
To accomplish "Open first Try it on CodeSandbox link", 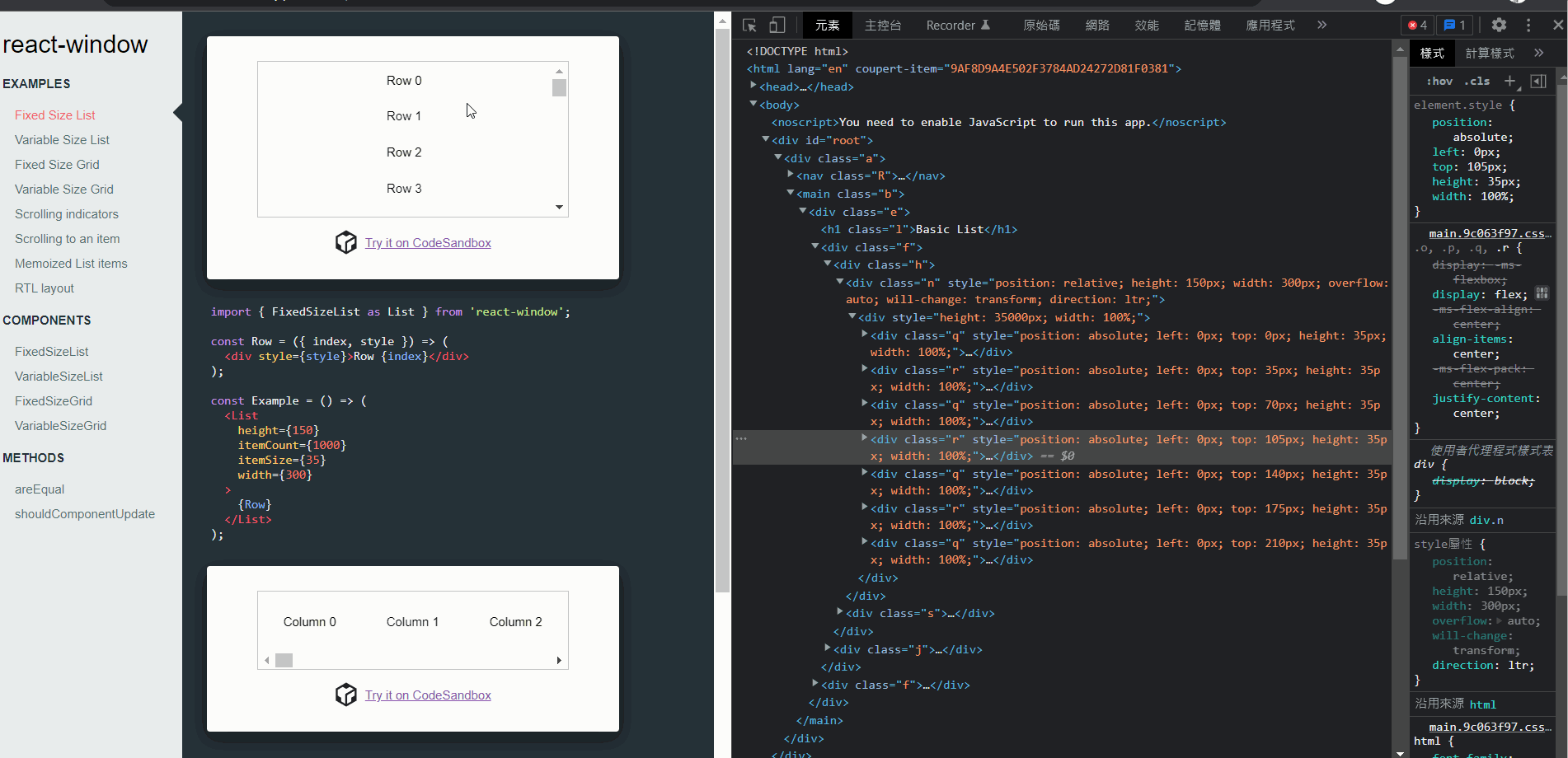I will pyautogui.click(x=428, y=242).
